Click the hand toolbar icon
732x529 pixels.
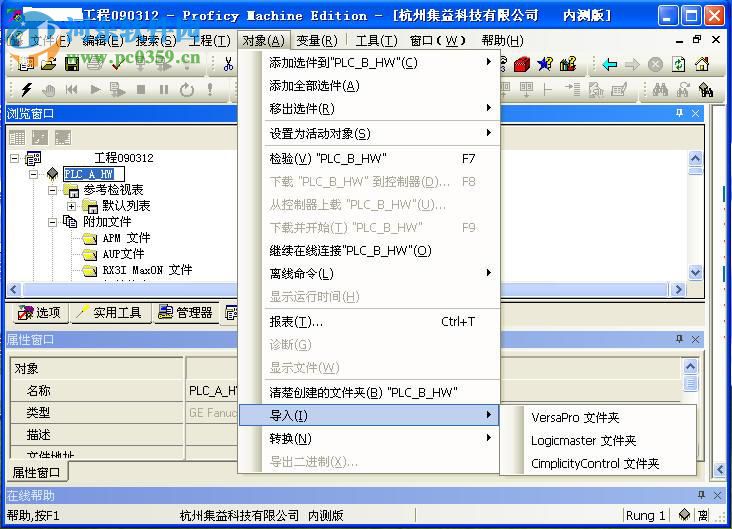pyautogui.click(x=49, y=89)
